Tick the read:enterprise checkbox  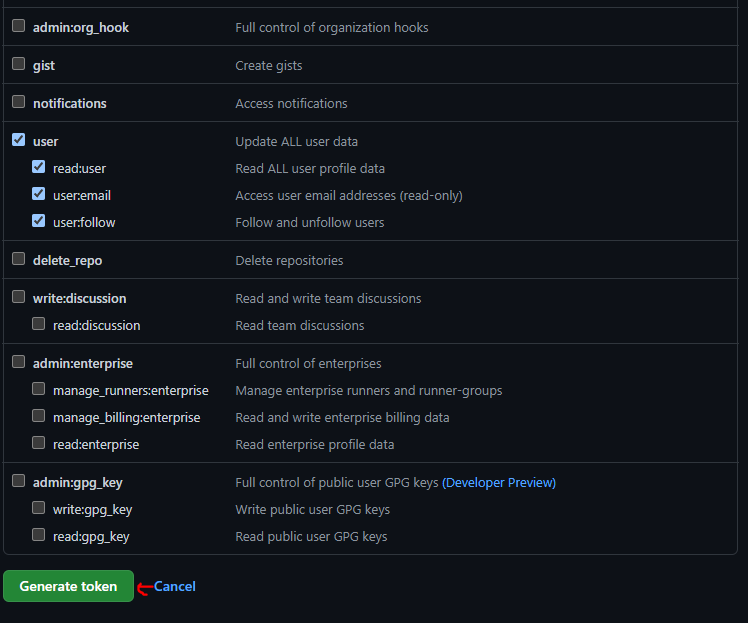(39, 443)
